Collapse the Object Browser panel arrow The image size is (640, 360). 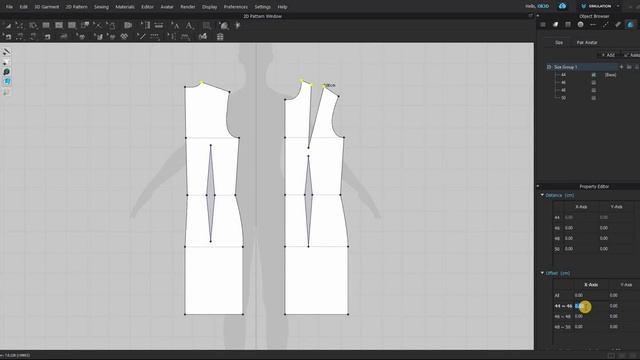click(x=538, y=16)
